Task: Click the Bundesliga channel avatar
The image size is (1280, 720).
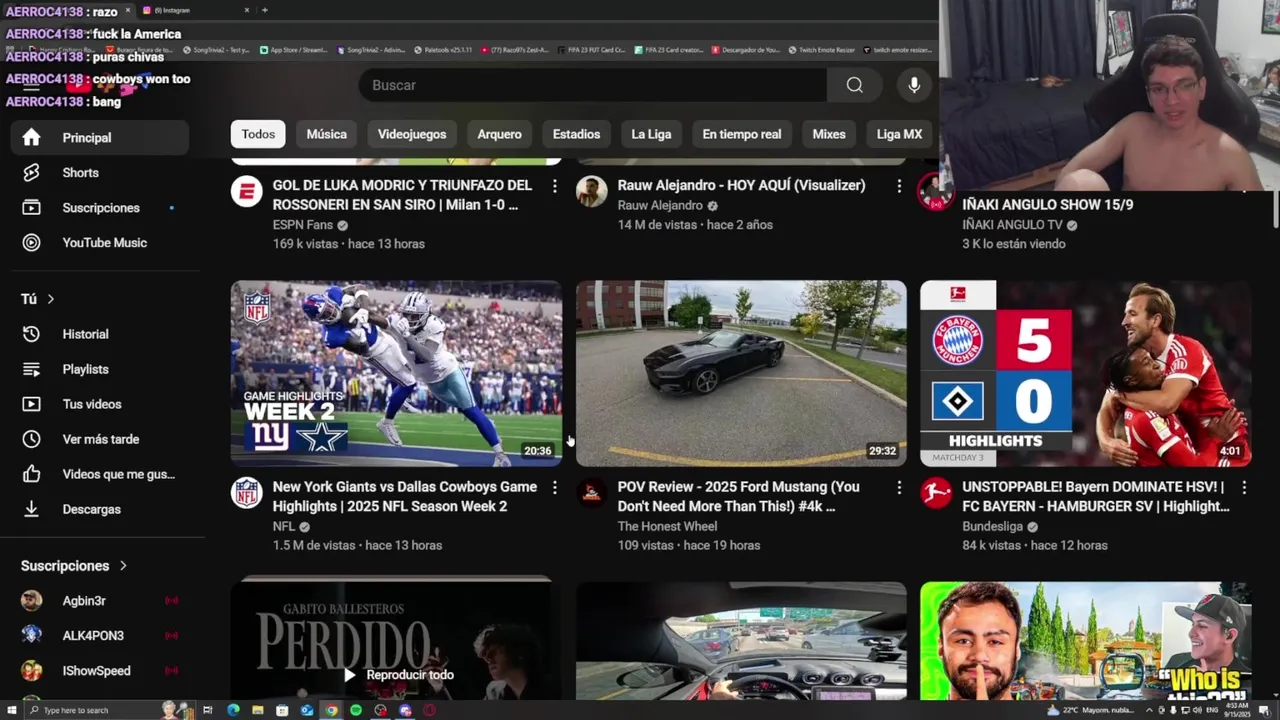Action: 936,492
